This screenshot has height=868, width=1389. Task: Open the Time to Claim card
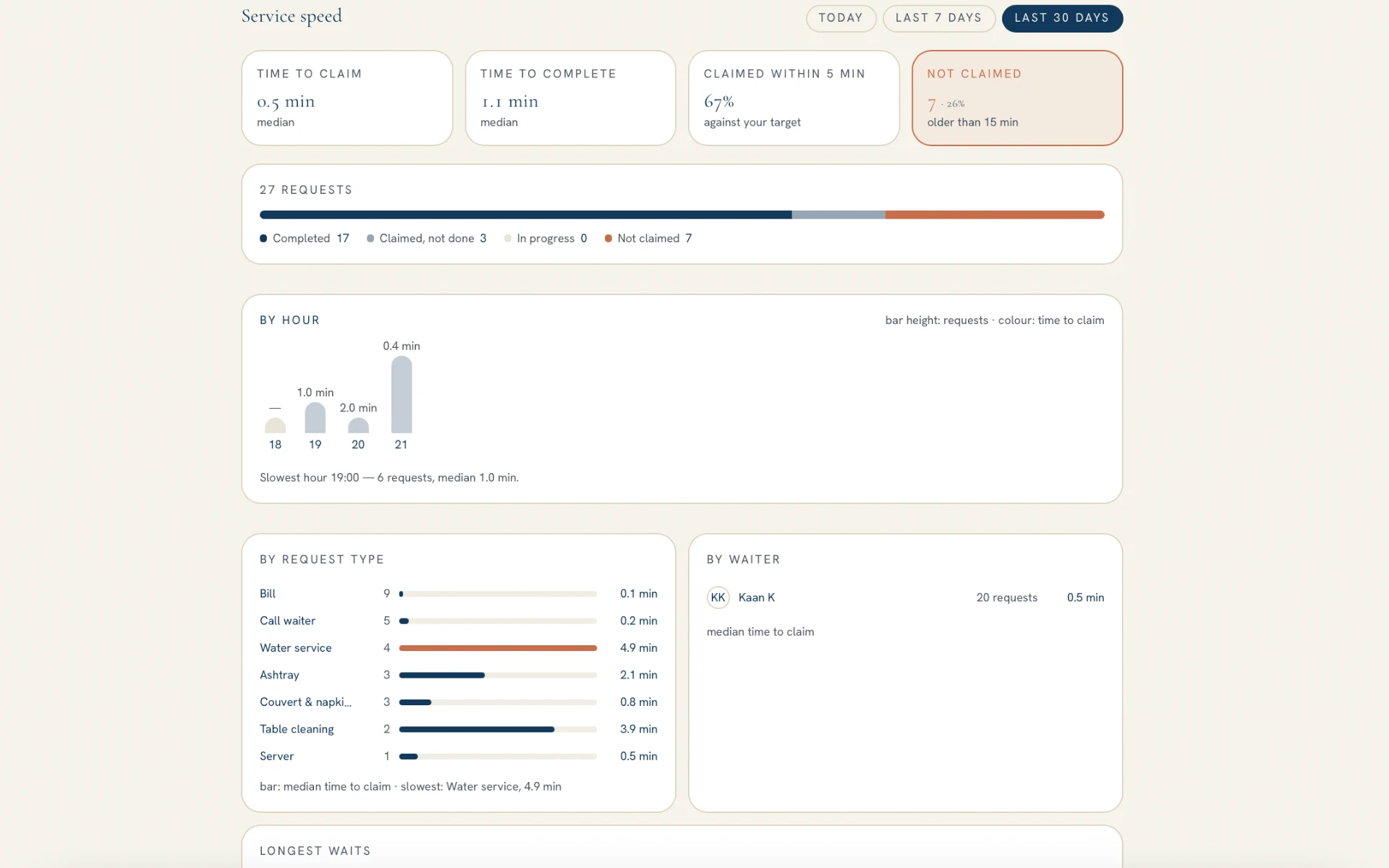click(347, 98)
